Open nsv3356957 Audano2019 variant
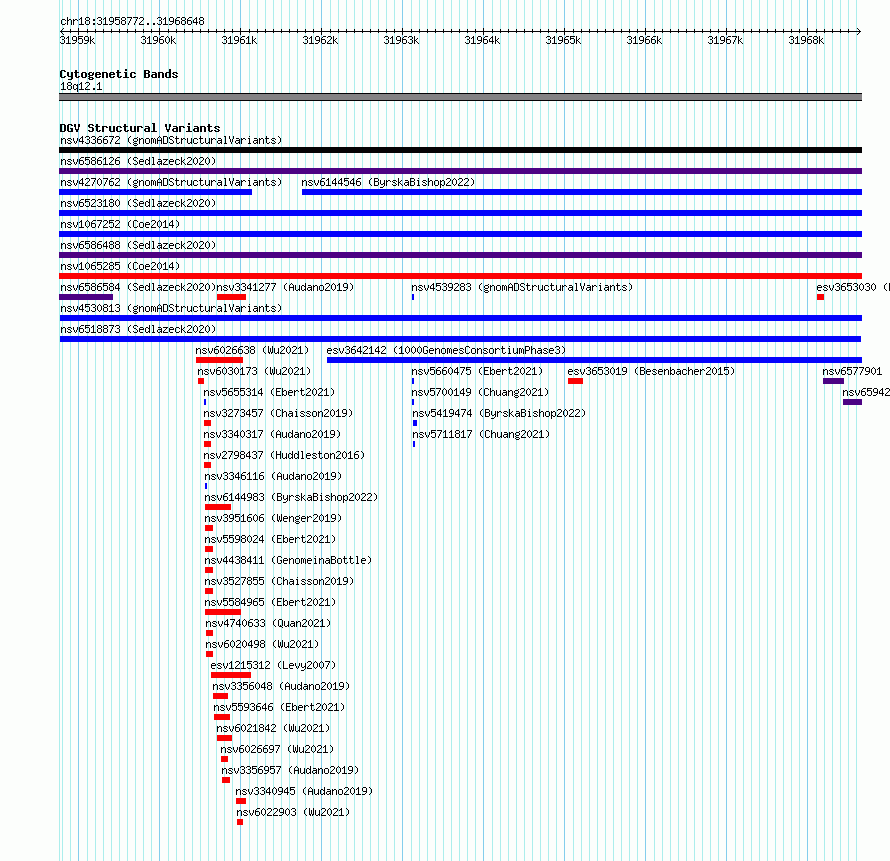The height and width of the screenshot is (861, 890). click(x=290, y=770)
